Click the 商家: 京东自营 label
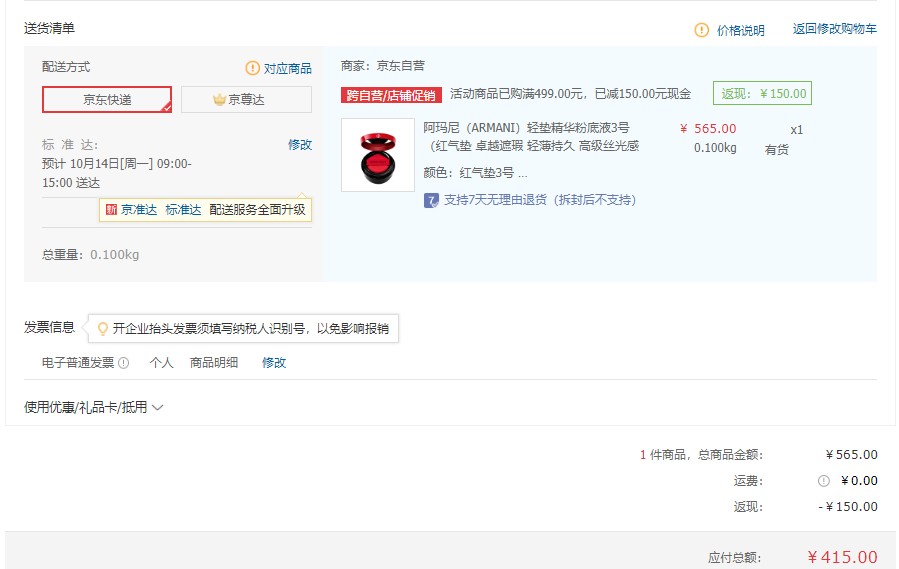Screen dimensions: 899x569 [x=382, y=66]
